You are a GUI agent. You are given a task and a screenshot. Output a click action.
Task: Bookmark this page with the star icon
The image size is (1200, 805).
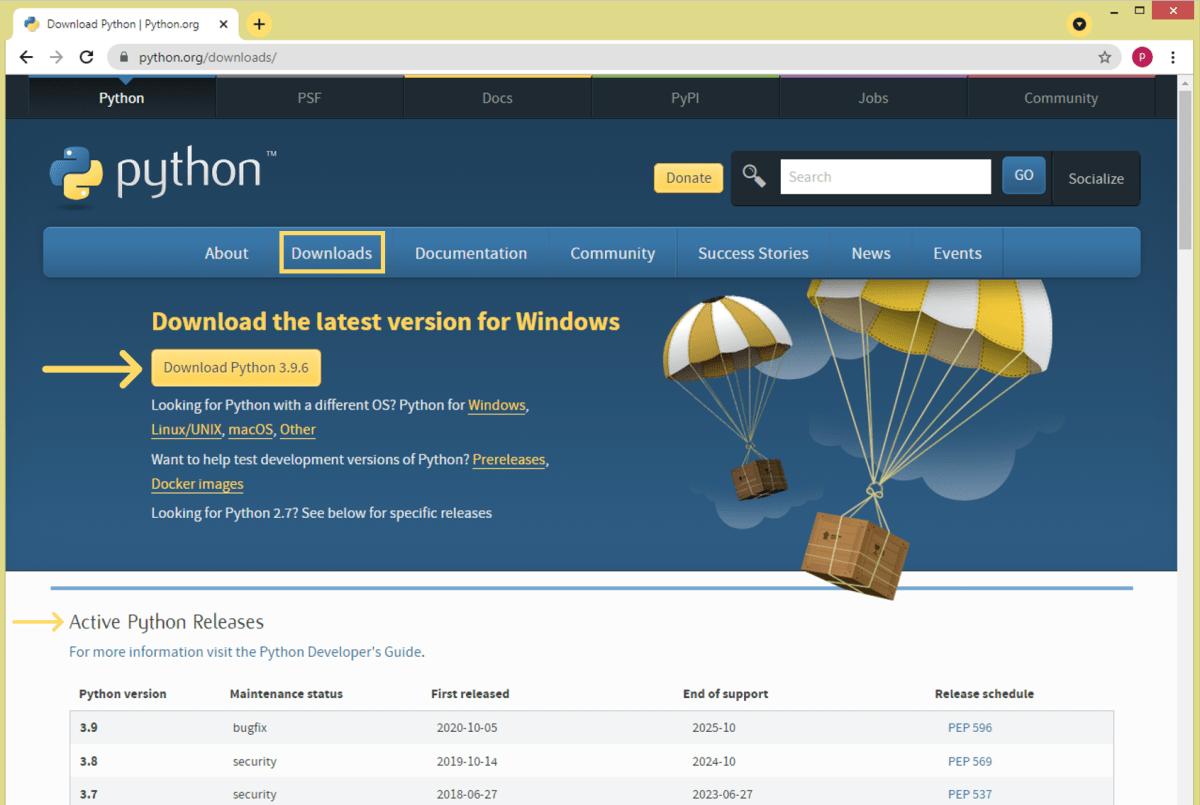click(x=1105, y=57)
